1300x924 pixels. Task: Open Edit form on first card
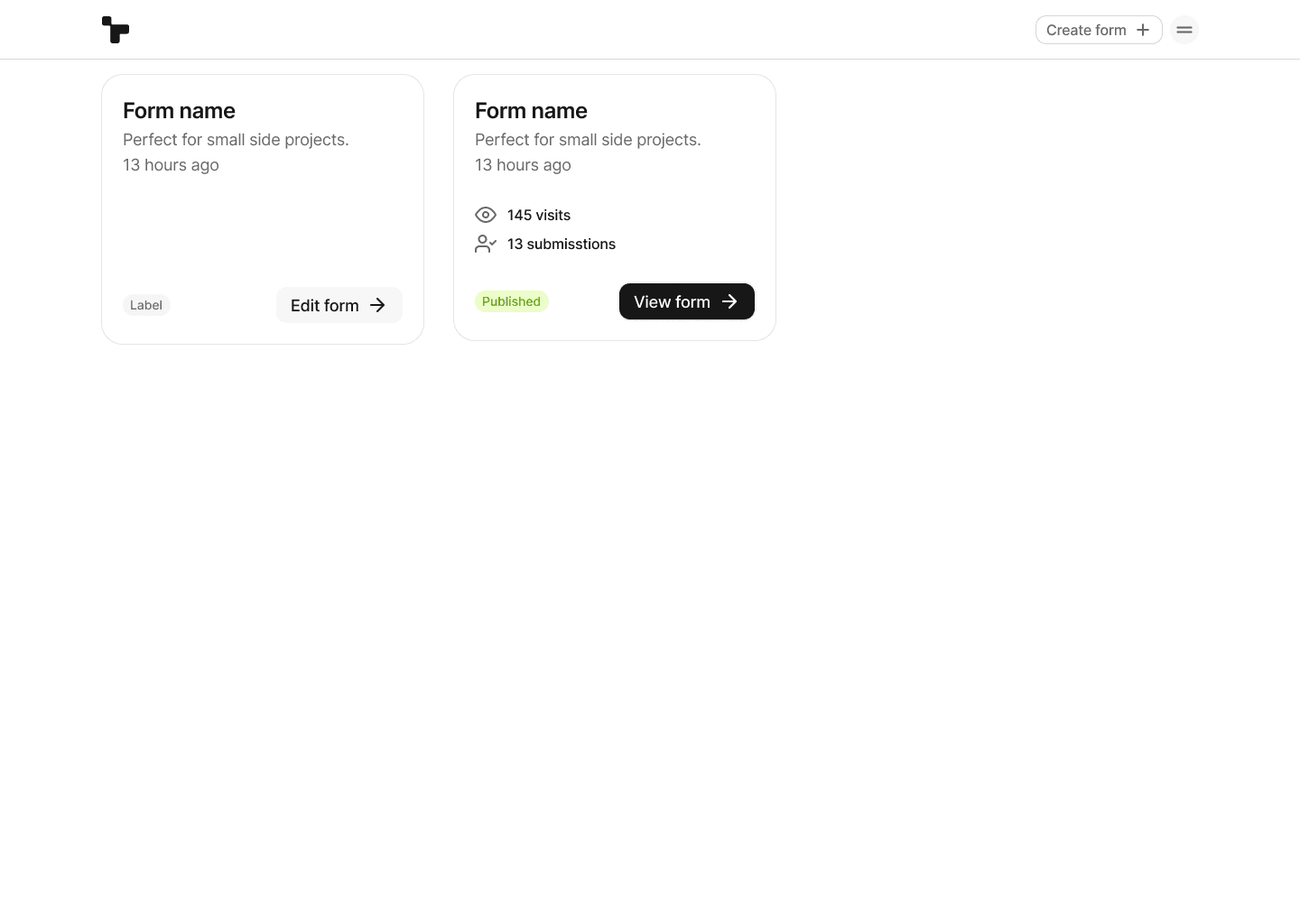pyautogui.click(x=339, y=305)
